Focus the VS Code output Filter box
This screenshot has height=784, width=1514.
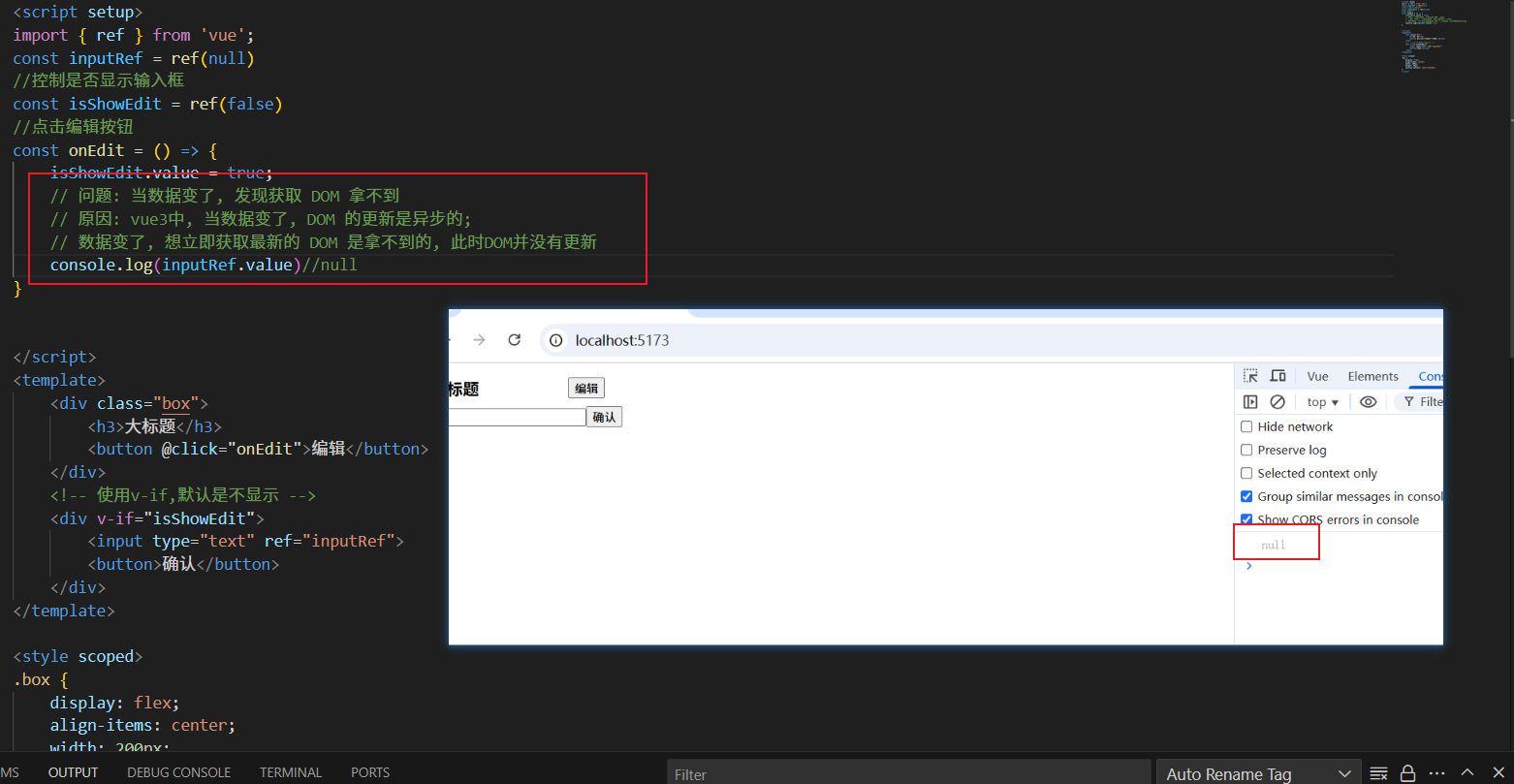(x=908, y=773)
